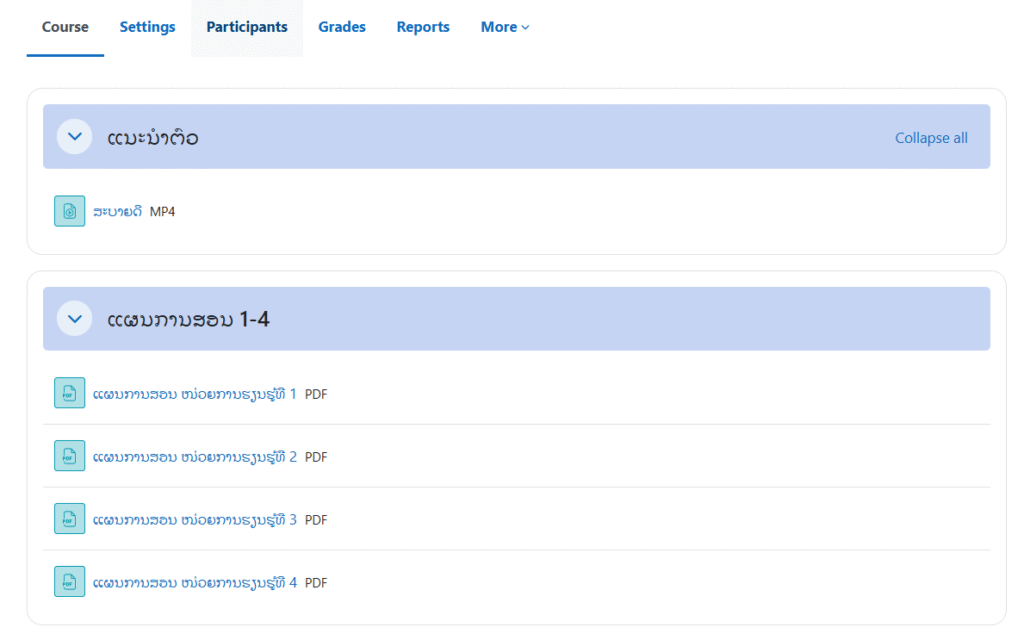Open the ໜ່ວຍການຮຽນຮູ້ທີ 3 PDF link

(195, 520)
